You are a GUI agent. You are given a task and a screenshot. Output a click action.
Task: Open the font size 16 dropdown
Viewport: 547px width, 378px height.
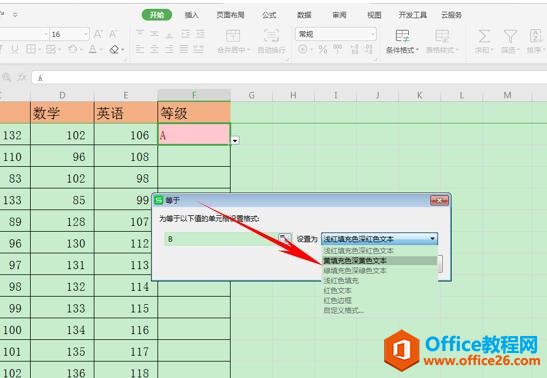click(x=86, y=34)
